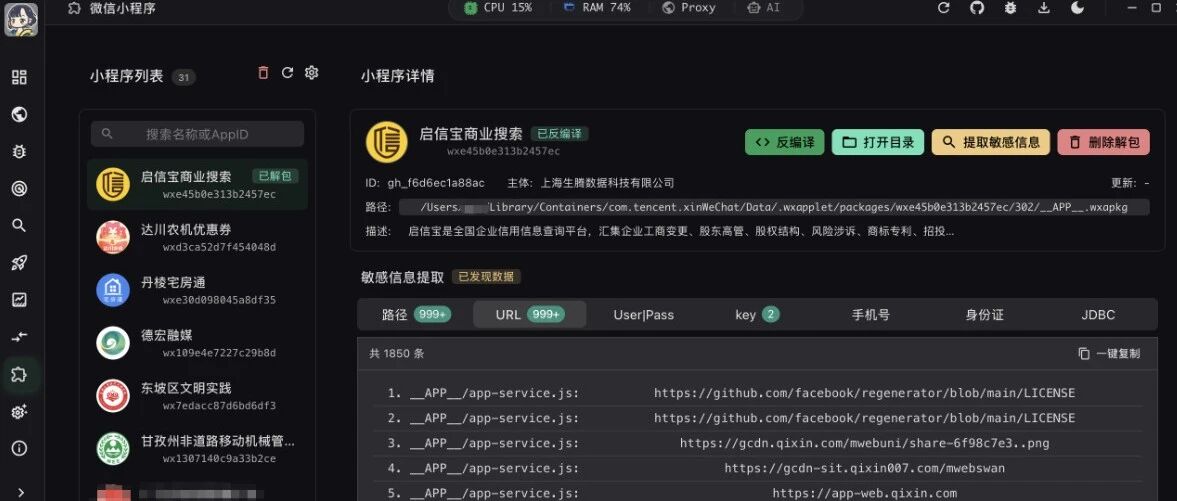Open the Proxy indicator in title bar
The height and width of the screenshot is (501, 1177).
[689, 8]
